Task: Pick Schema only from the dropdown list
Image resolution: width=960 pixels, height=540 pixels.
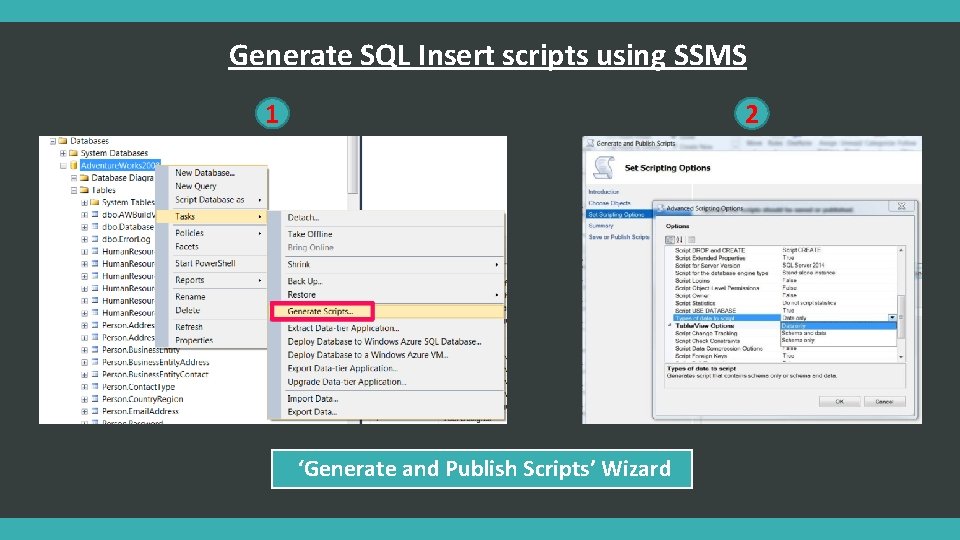Action: pos(838,340)
